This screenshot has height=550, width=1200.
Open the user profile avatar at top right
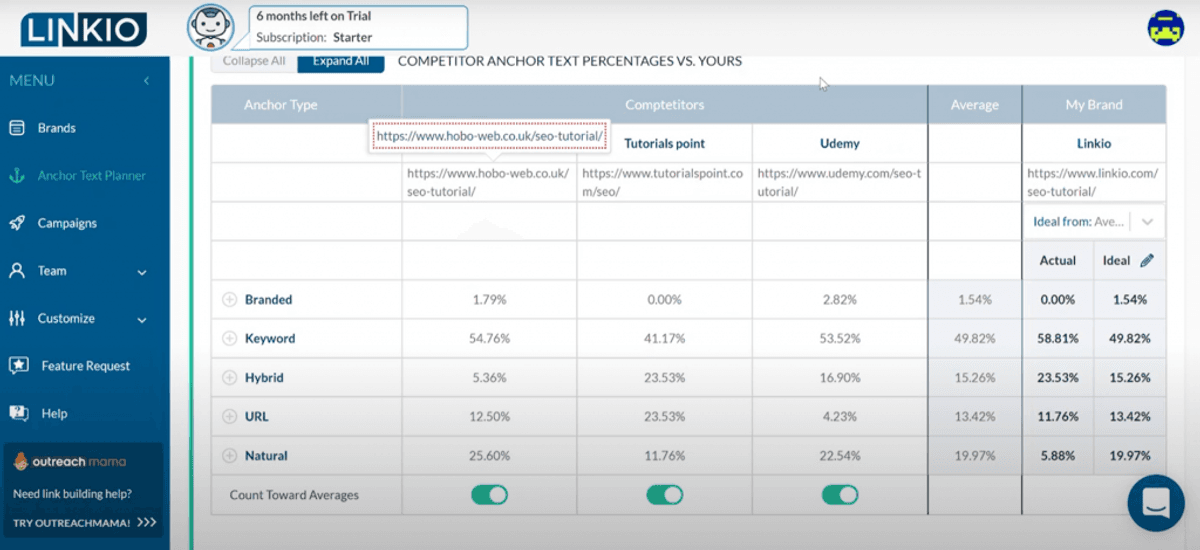[x=1166, y=28]
